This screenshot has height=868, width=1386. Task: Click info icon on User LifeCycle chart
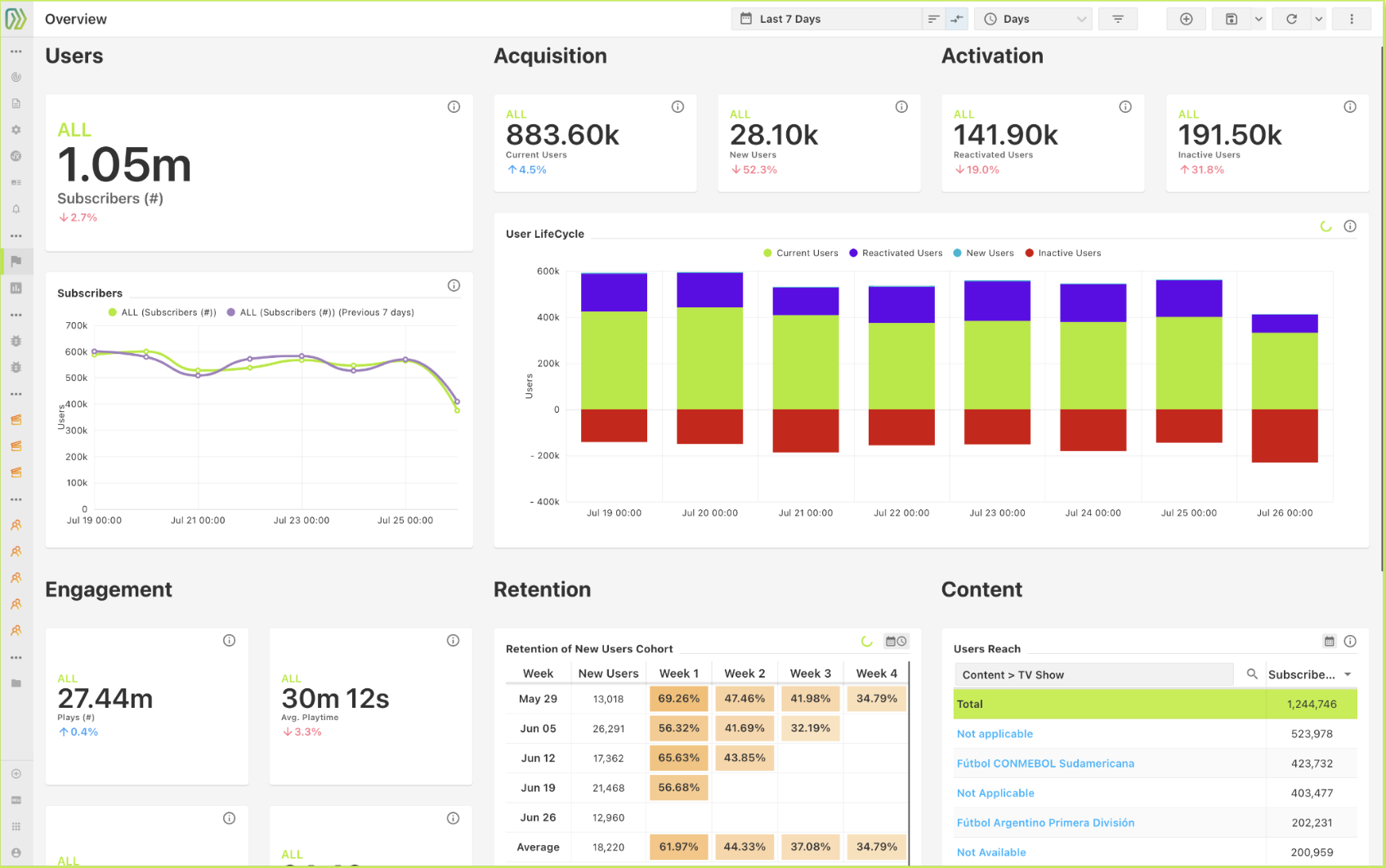click(x=1350, y=226)
